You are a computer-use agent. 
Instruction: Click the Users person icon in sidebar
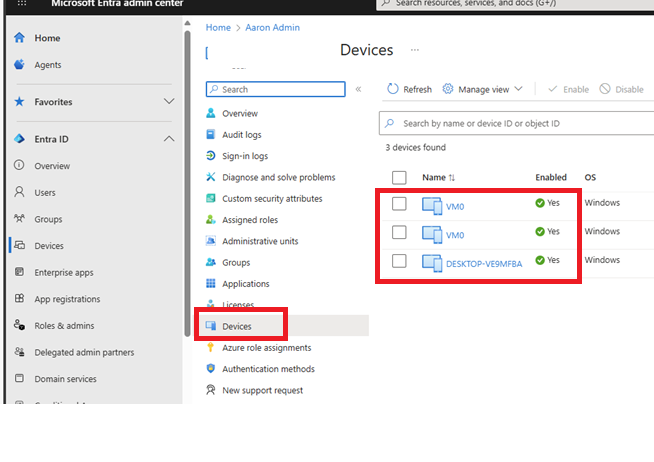(19, 192)
